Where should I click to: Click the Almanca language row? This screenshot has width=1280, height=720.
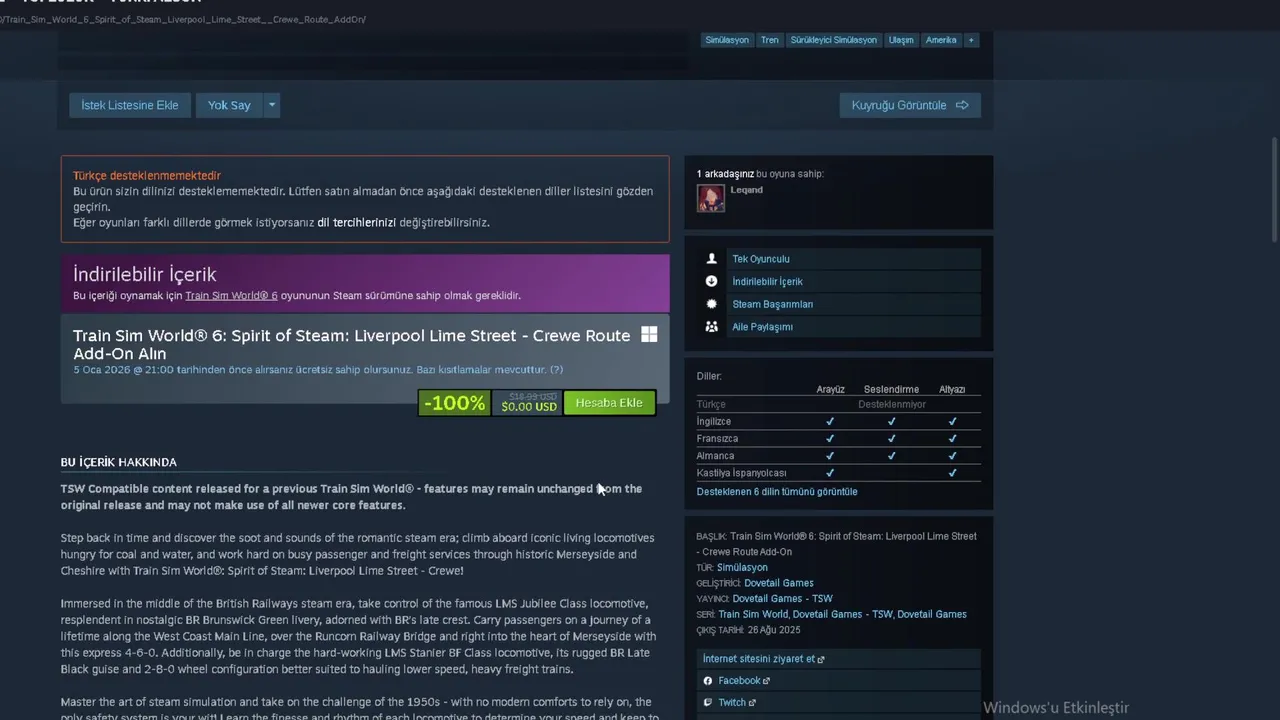[838, 456]
